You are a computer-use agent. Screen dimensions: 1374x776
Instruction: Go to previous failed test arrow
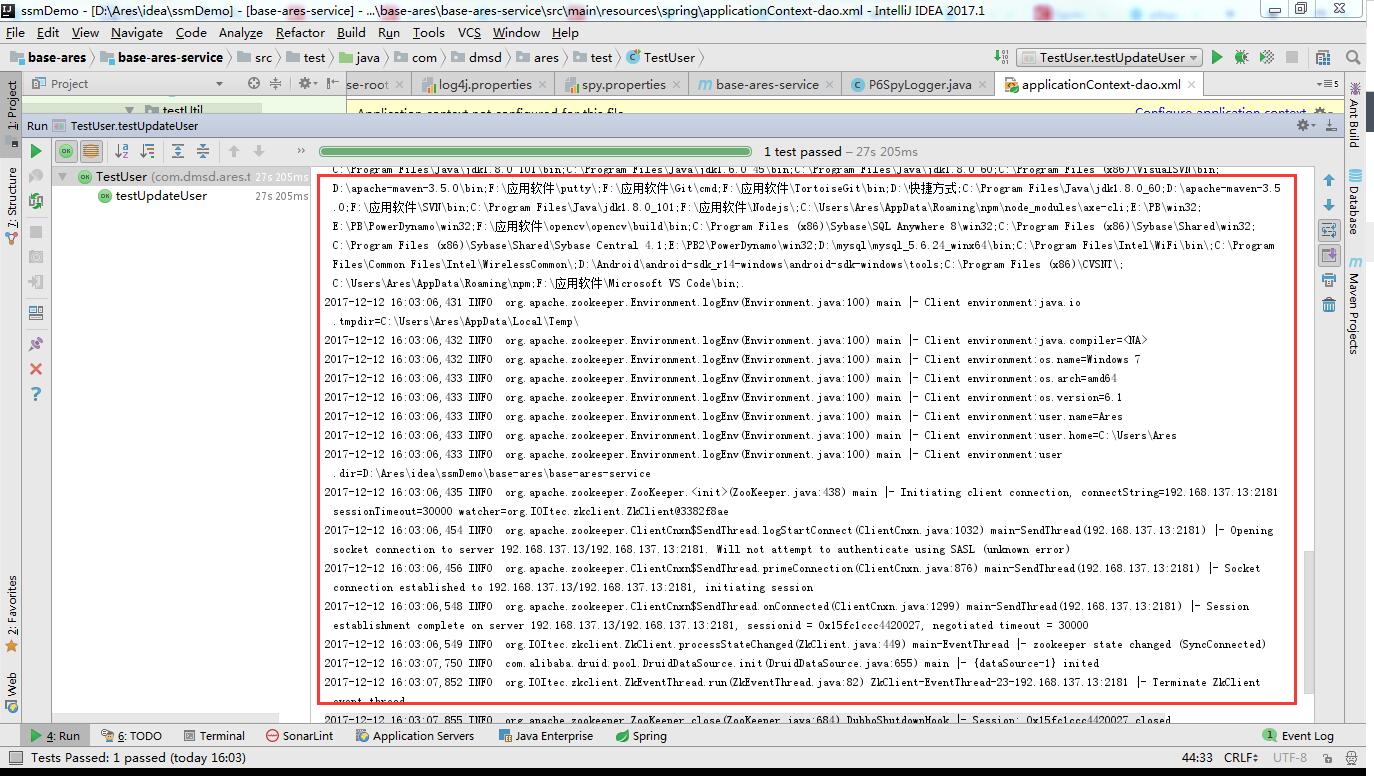point(234,151)
